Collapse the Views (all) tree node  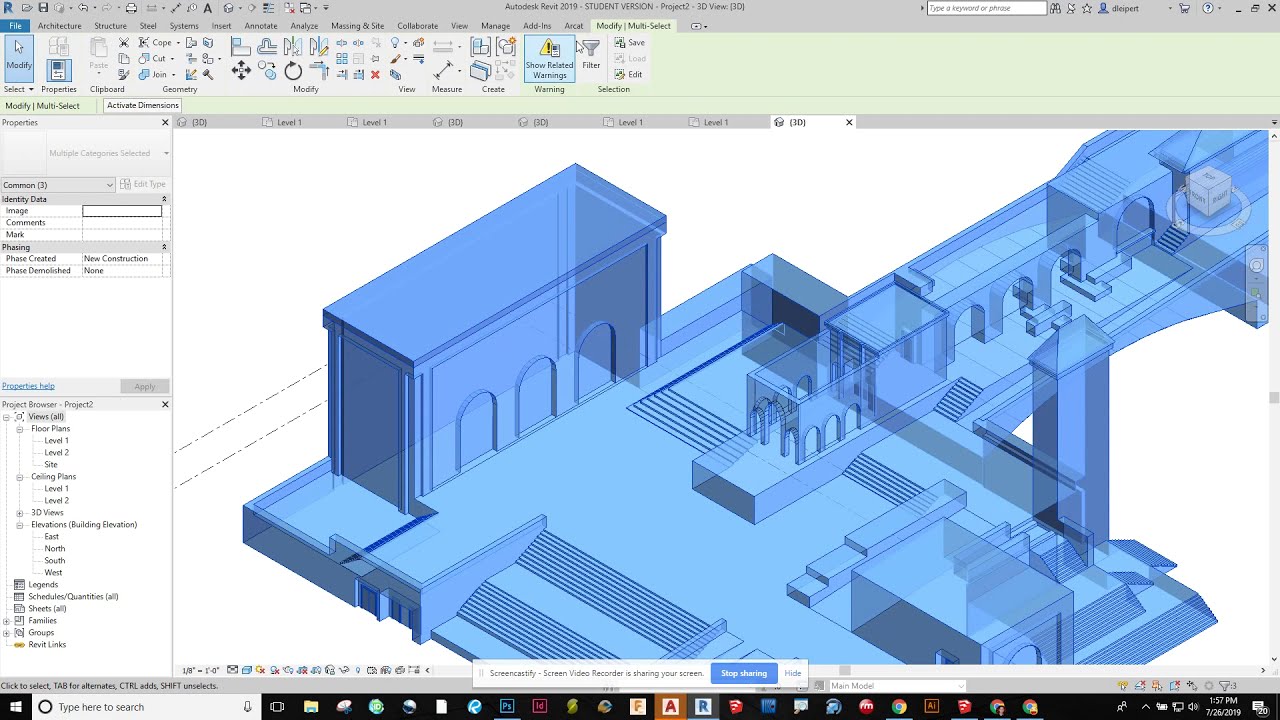pyautogui.click(x=6, y=417)
